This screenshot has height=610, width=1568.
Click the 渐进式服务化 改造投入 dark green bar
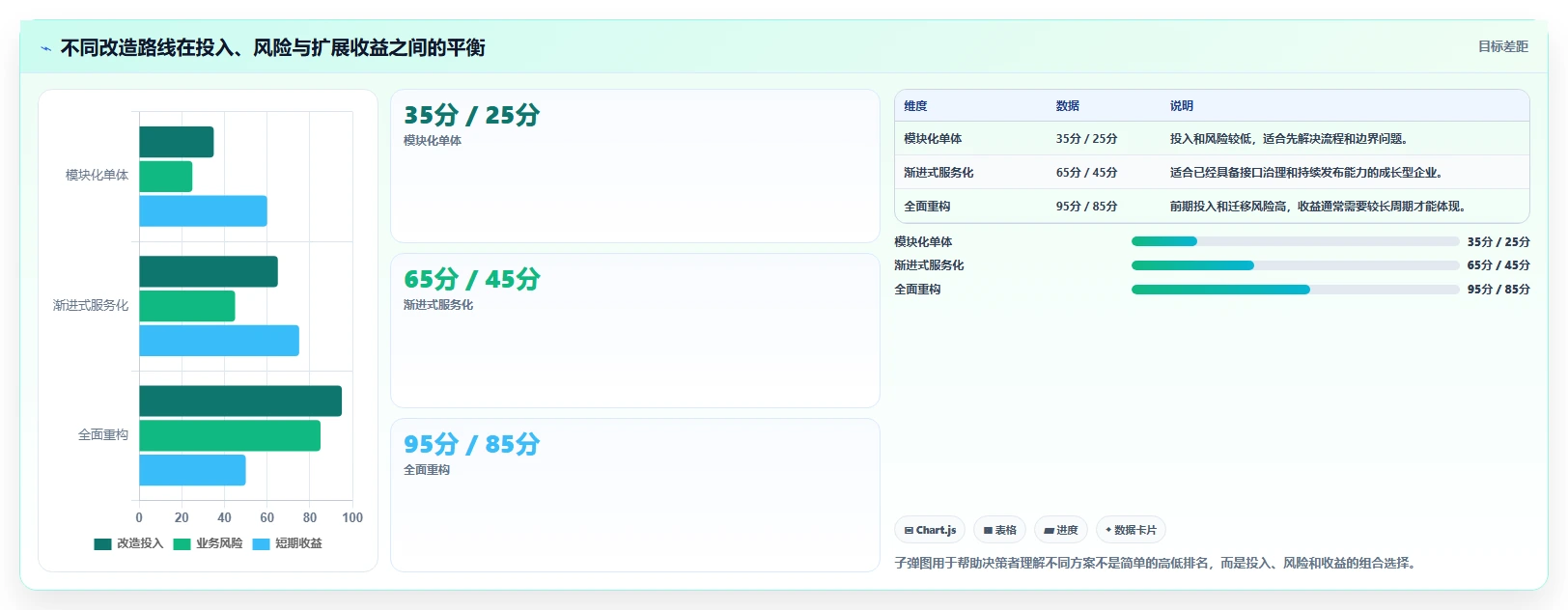[209, 271]
